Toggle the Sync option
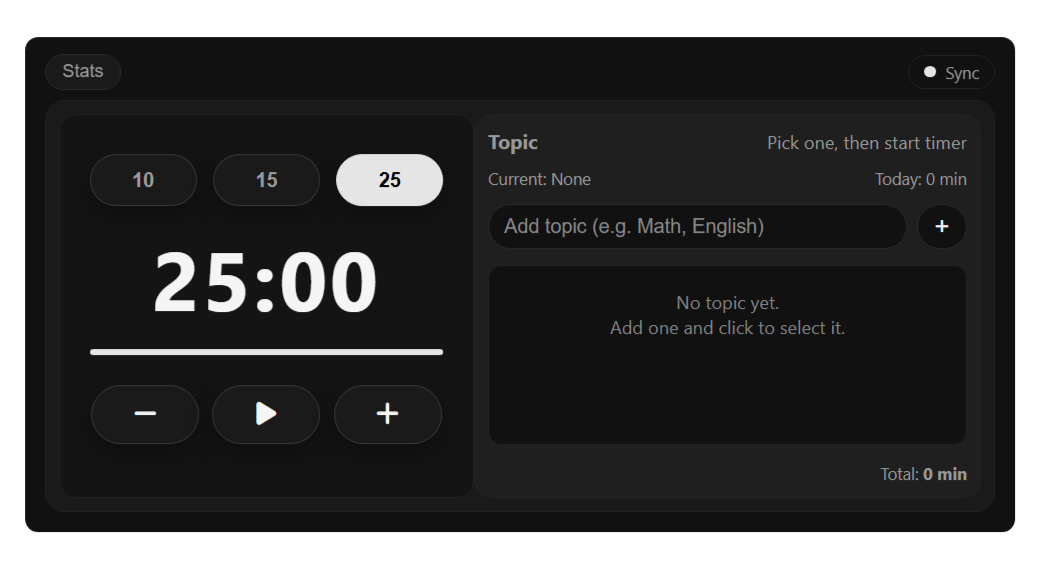The height and width of the screenshot is (562, 1037). point(951,72)
